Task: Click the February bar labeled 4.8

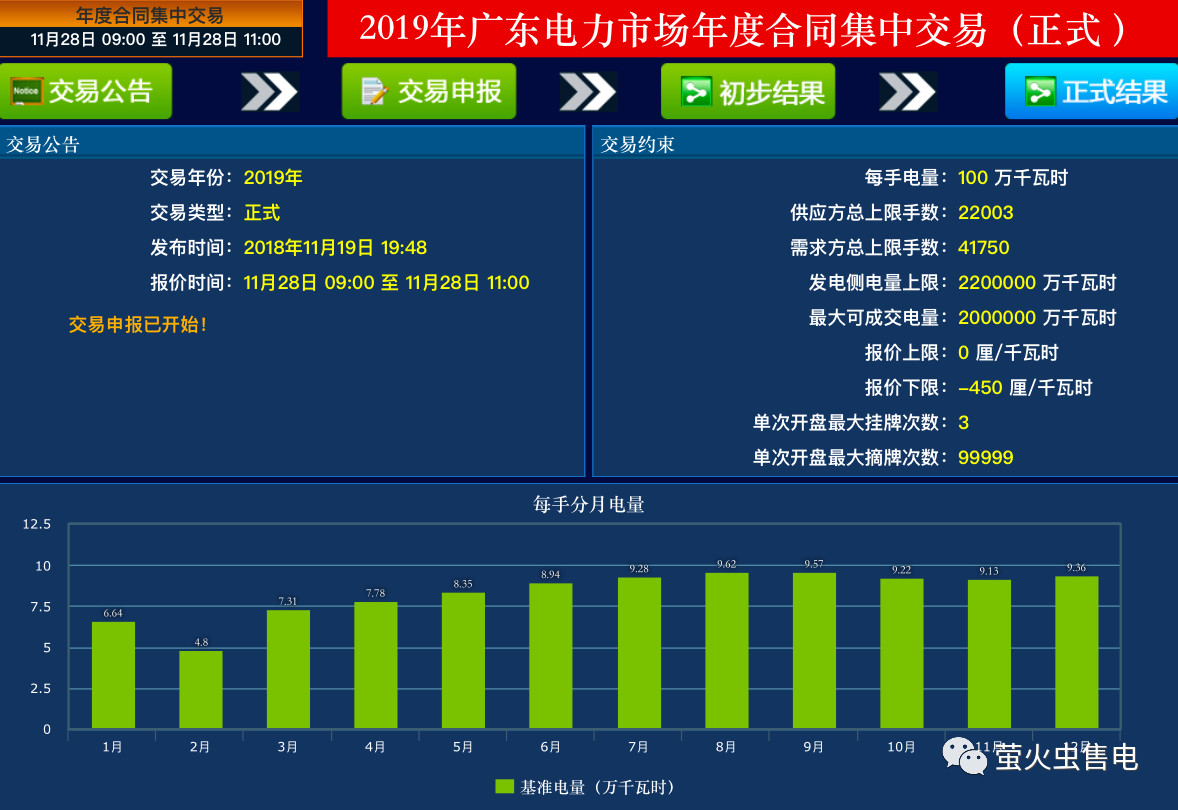Action: tap(201, 690)
